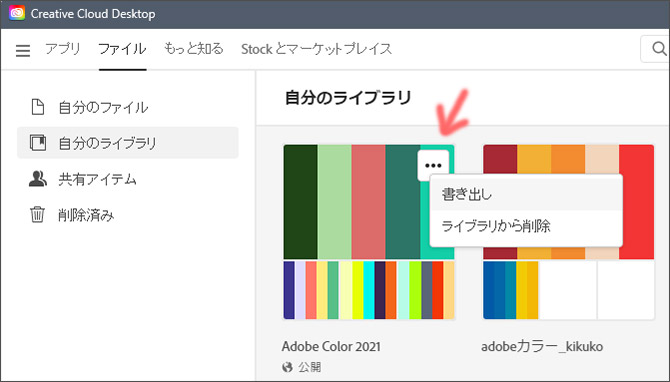The height and width of the screenshot is (382, 670).
Task: Click the 自分のライブラリ library icon in sidebar
Action: point(38,143)
